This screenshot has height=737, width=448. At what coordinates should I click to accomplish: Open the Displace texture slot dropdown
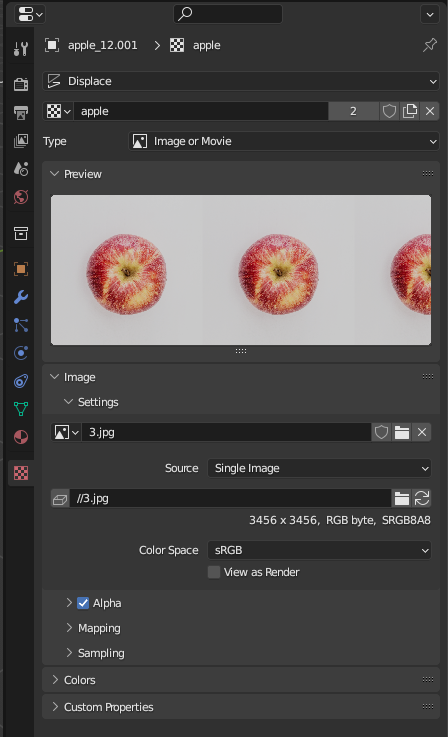241,81
